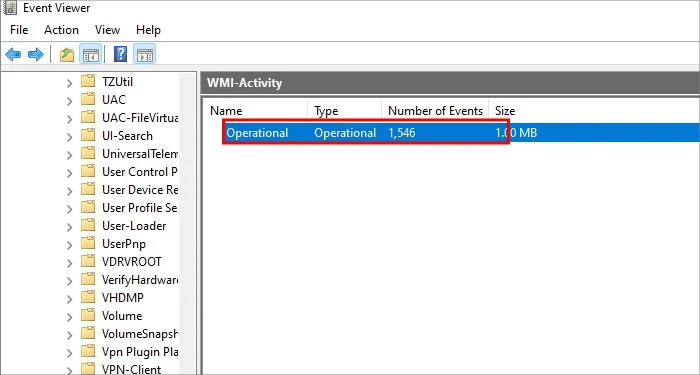Select User Device Registration in tree

tap(140, 190)
